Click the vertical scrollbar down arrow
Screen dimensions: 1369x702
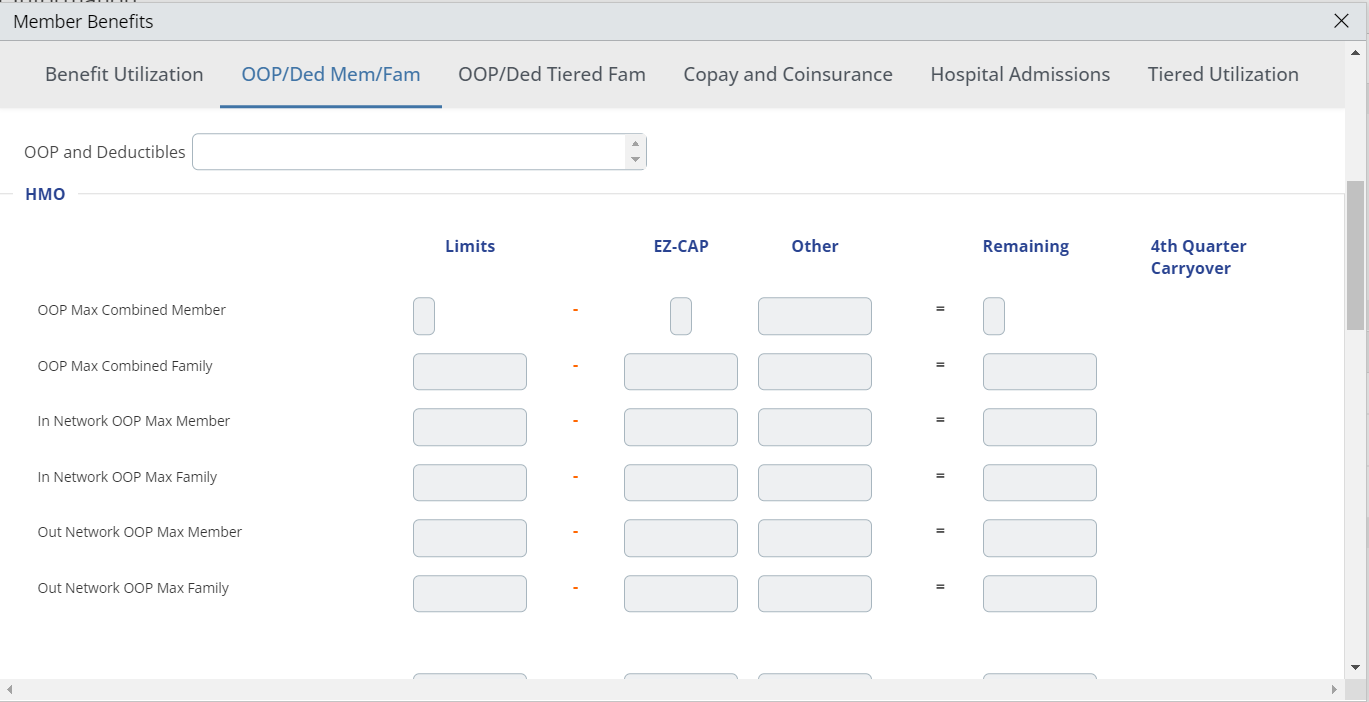[x=1356, y=667]
